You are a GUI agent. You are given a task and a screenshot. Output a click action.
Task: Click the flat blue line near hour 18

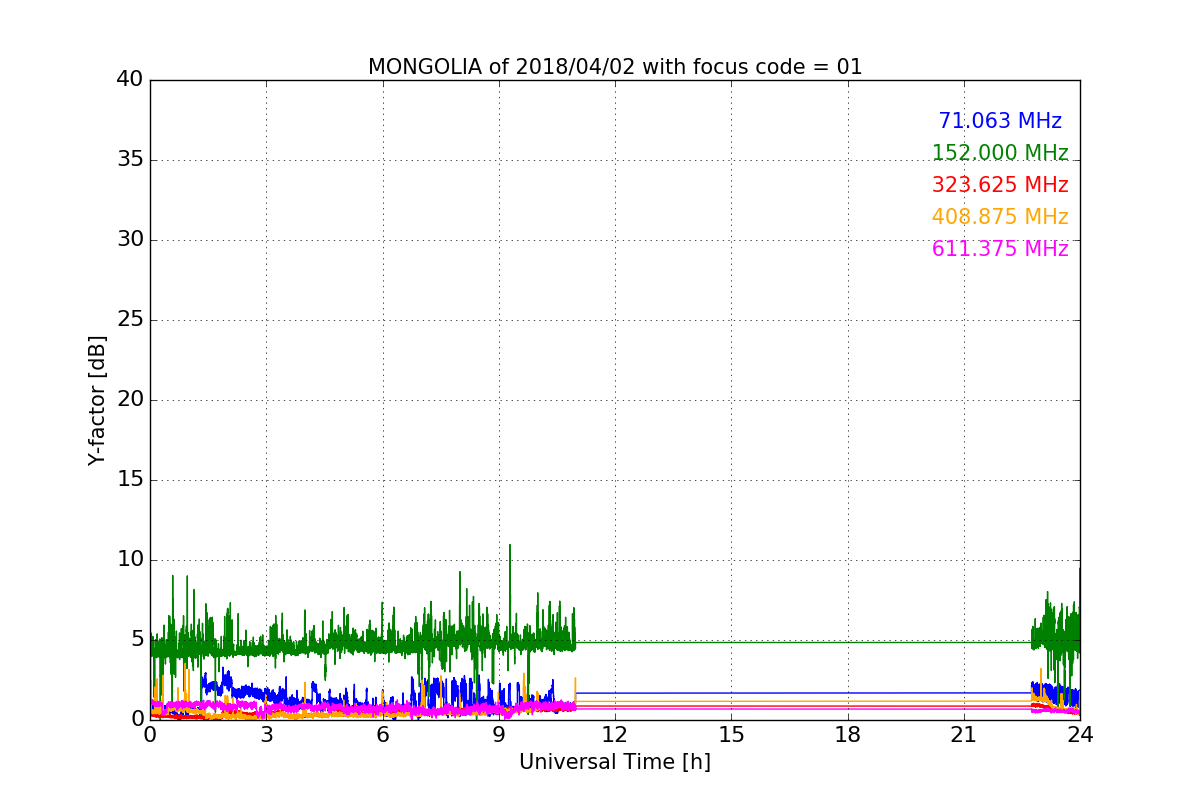[848, 692]
